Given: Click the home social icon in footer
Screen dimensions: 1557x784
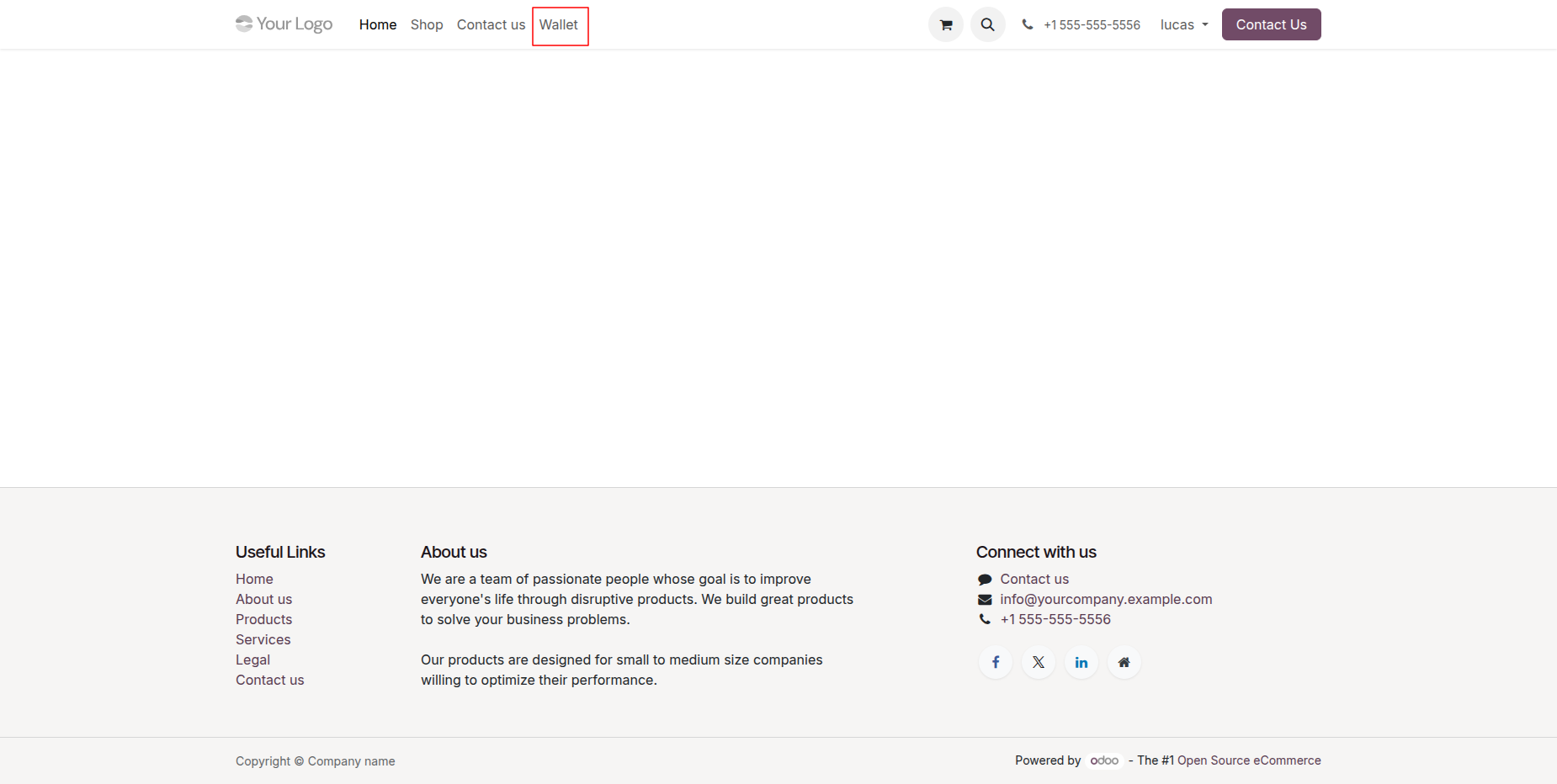Looking at the screenshot, I should click(1124, 662).
